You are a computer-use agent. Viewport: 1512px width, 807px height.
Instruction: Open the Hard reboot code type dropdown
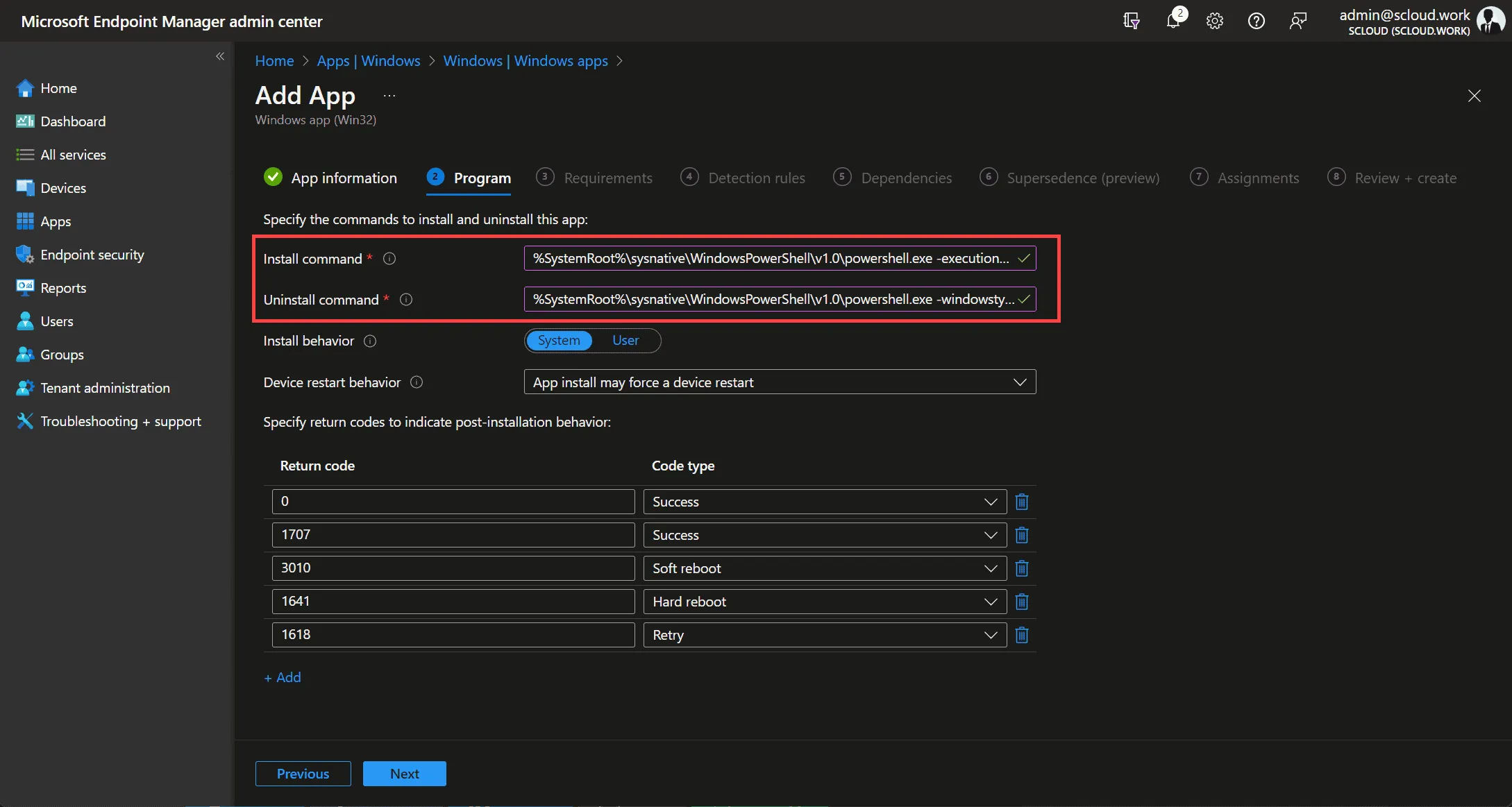[x=825, y=602]
